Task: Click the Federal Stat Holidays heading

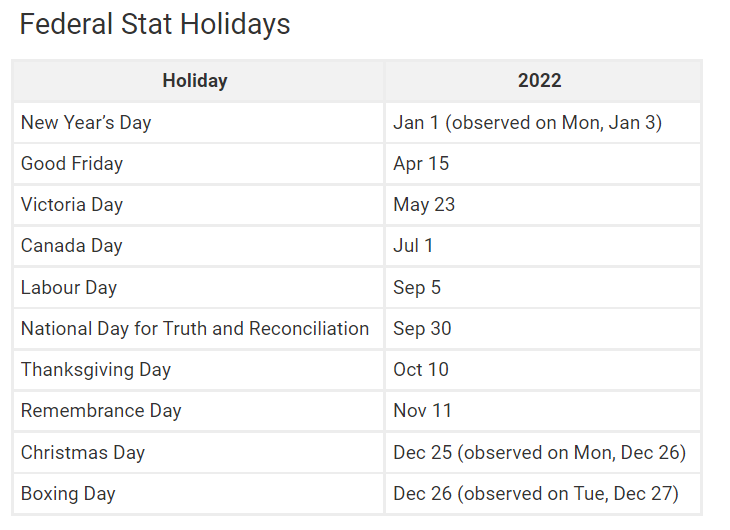Action: click(x=155, y=24)
